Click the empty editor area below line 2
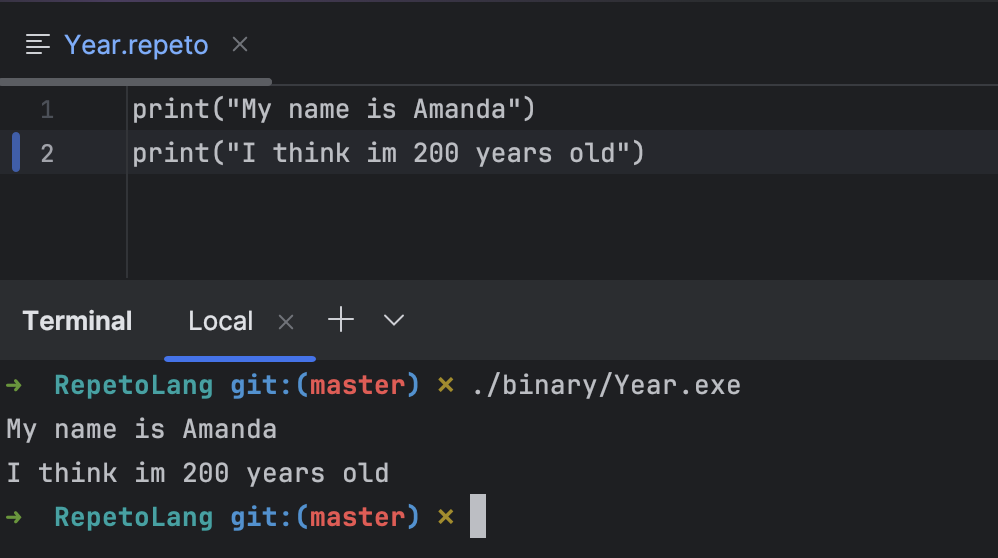 click(560, 226)
